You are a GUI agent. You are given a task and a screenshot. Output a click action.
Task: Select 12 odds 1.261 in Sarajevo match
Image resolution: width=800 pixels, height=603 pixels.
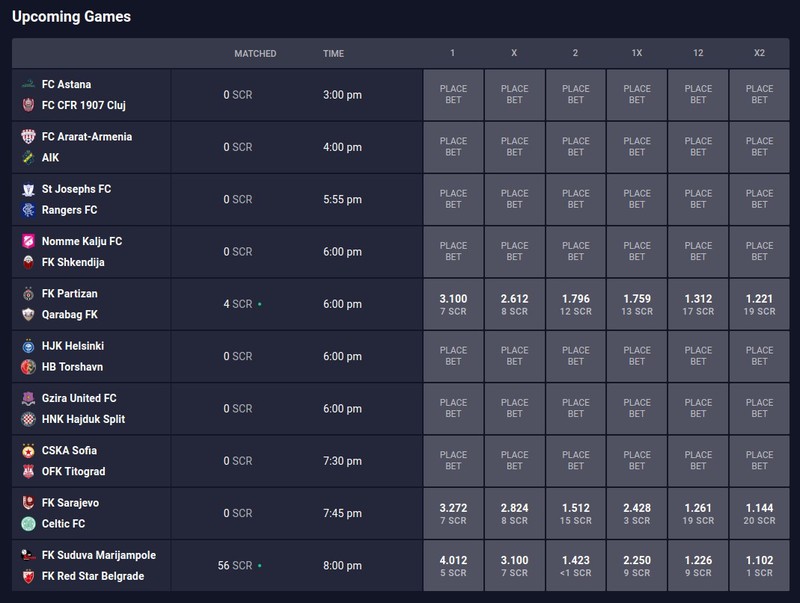(x=698, y=513)
